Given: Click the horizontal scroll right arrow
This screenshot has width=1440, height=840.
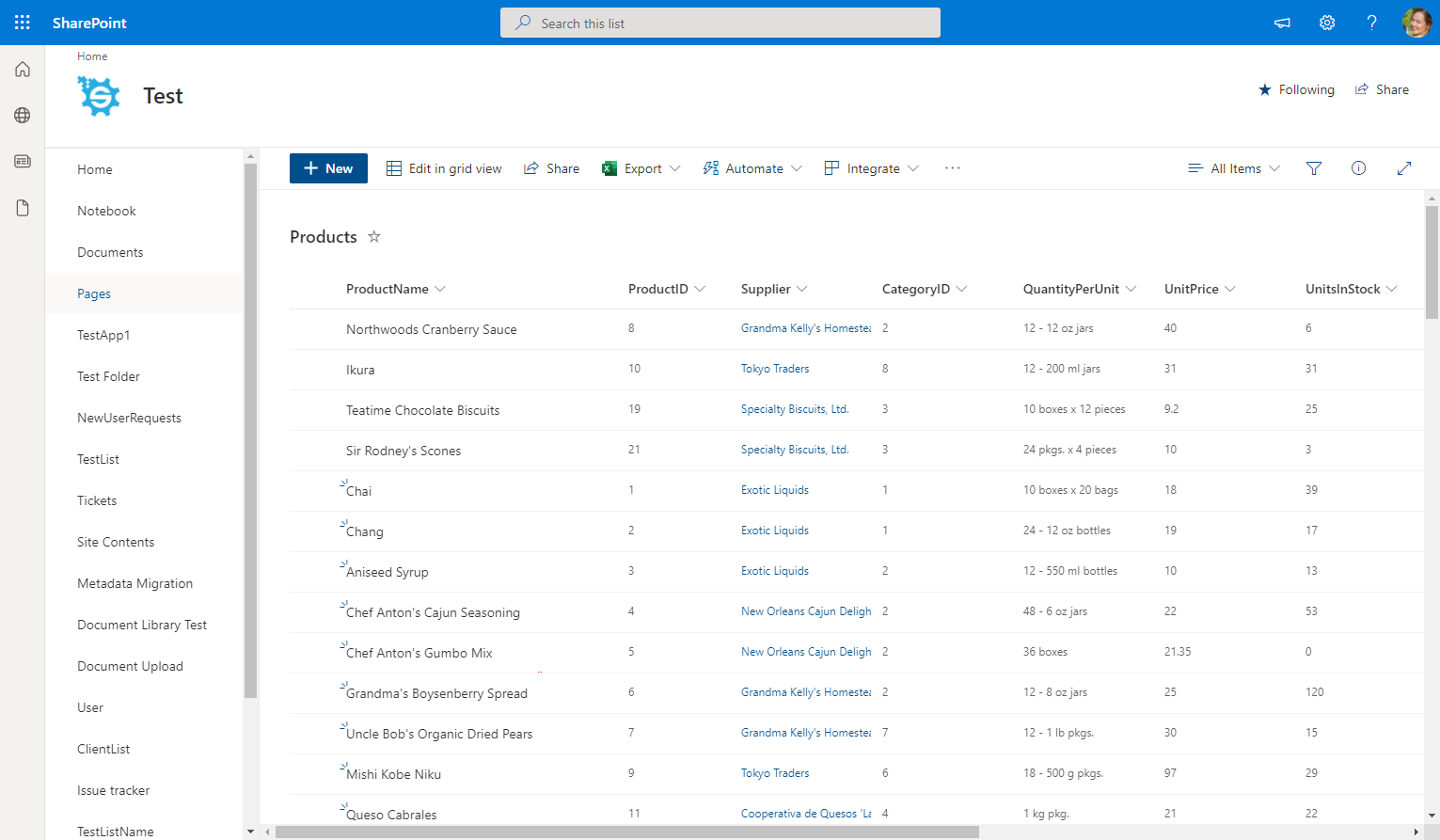Looking at the screenshot, I should click(x=1416, y=832).
